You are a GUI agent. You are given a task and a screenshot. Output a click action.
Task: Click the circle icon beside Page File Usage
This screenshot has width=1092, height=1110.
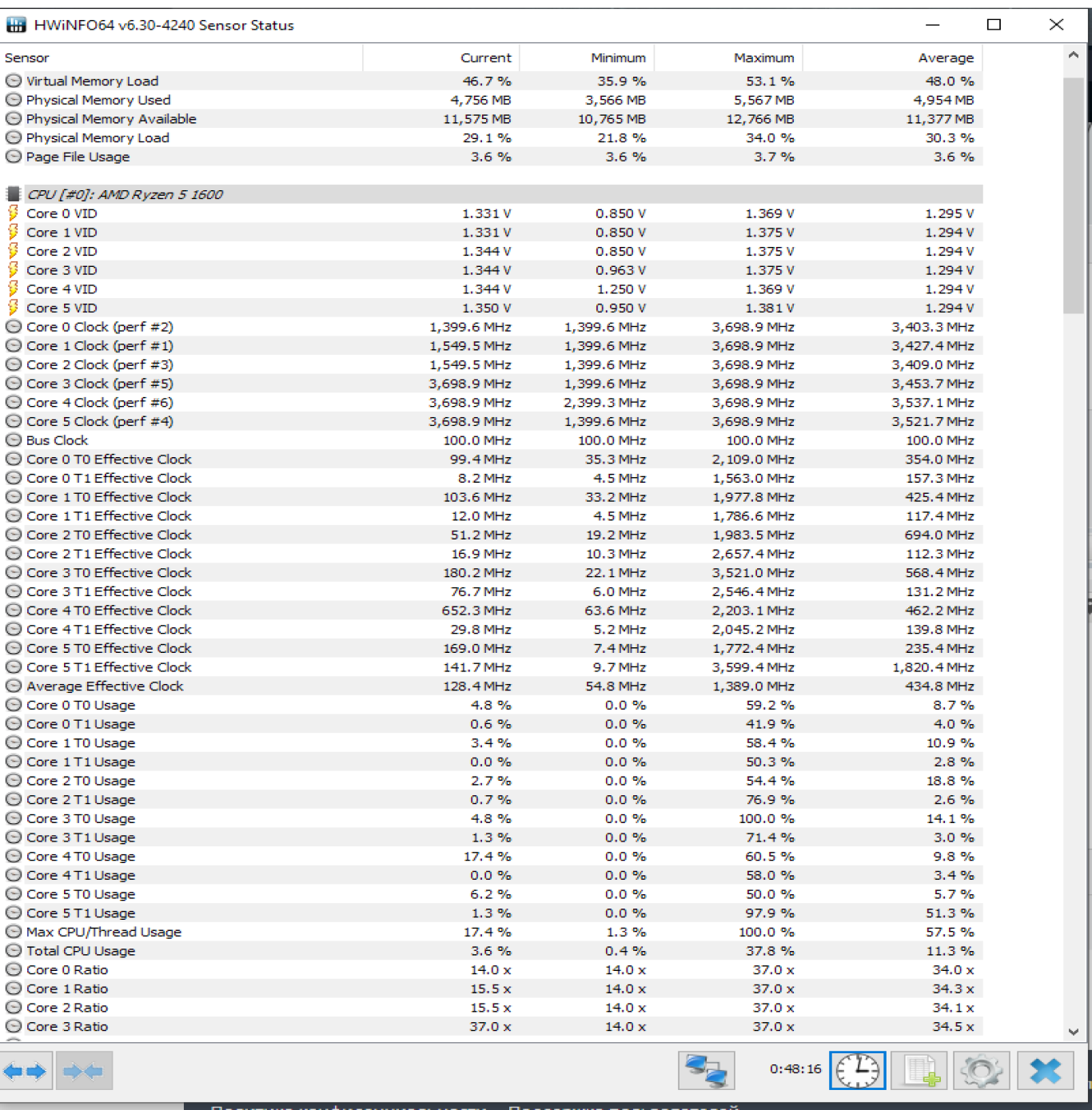pyautogui.click(x=14, y=157)
